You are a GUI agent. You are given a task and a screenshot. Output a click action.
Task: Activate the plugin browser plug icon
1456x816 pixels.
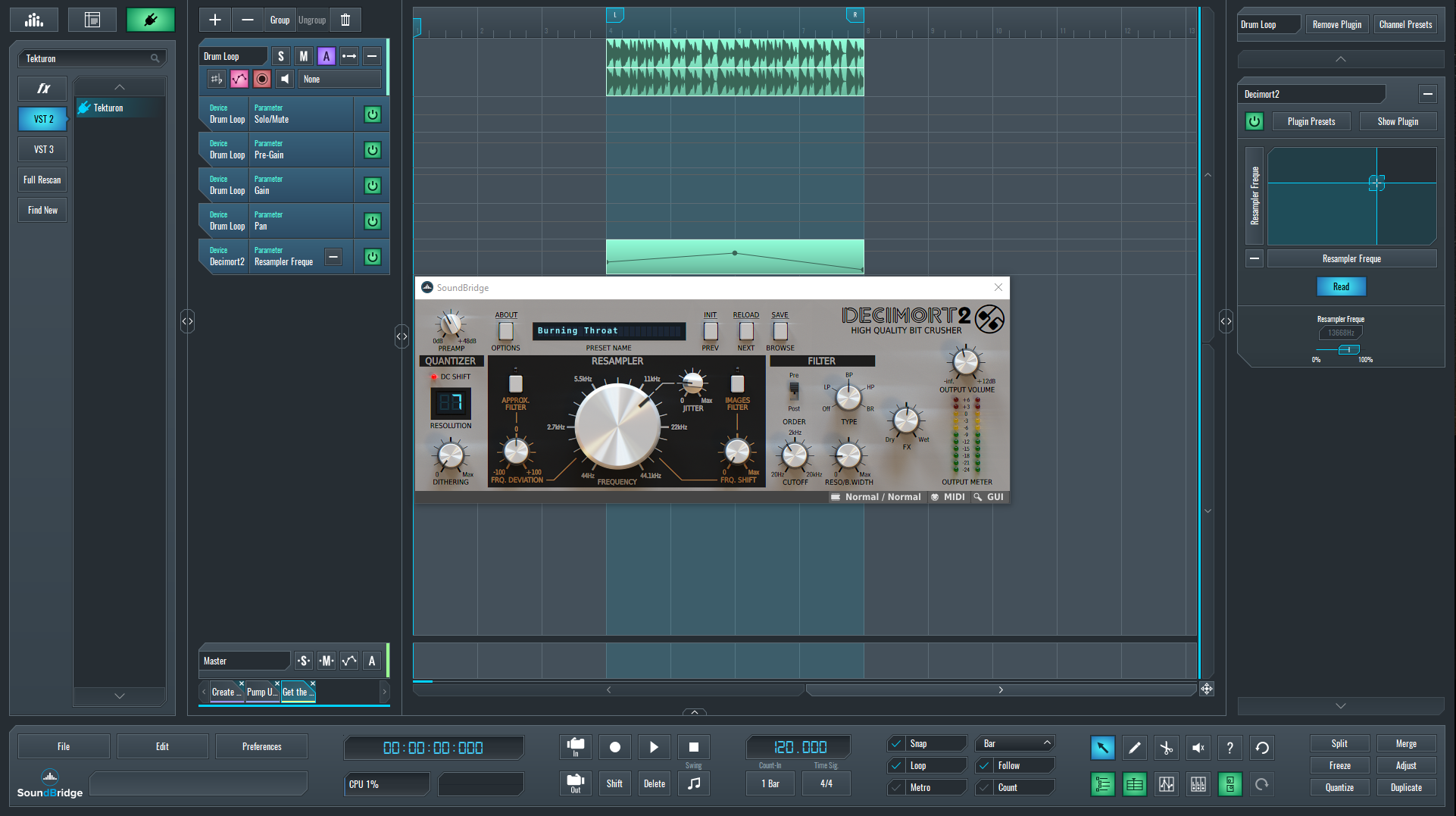coord(150,20)
